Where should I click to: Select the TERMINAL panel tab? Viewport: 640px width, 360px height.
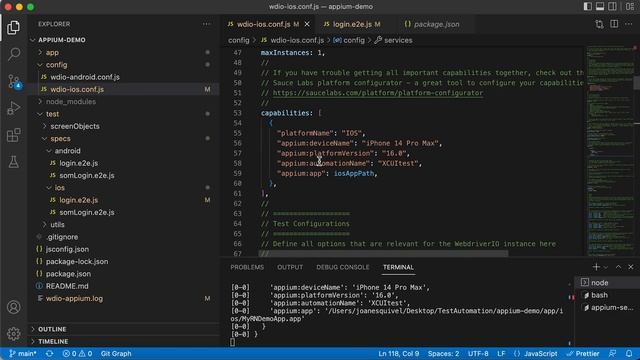(x=398, y=267)
